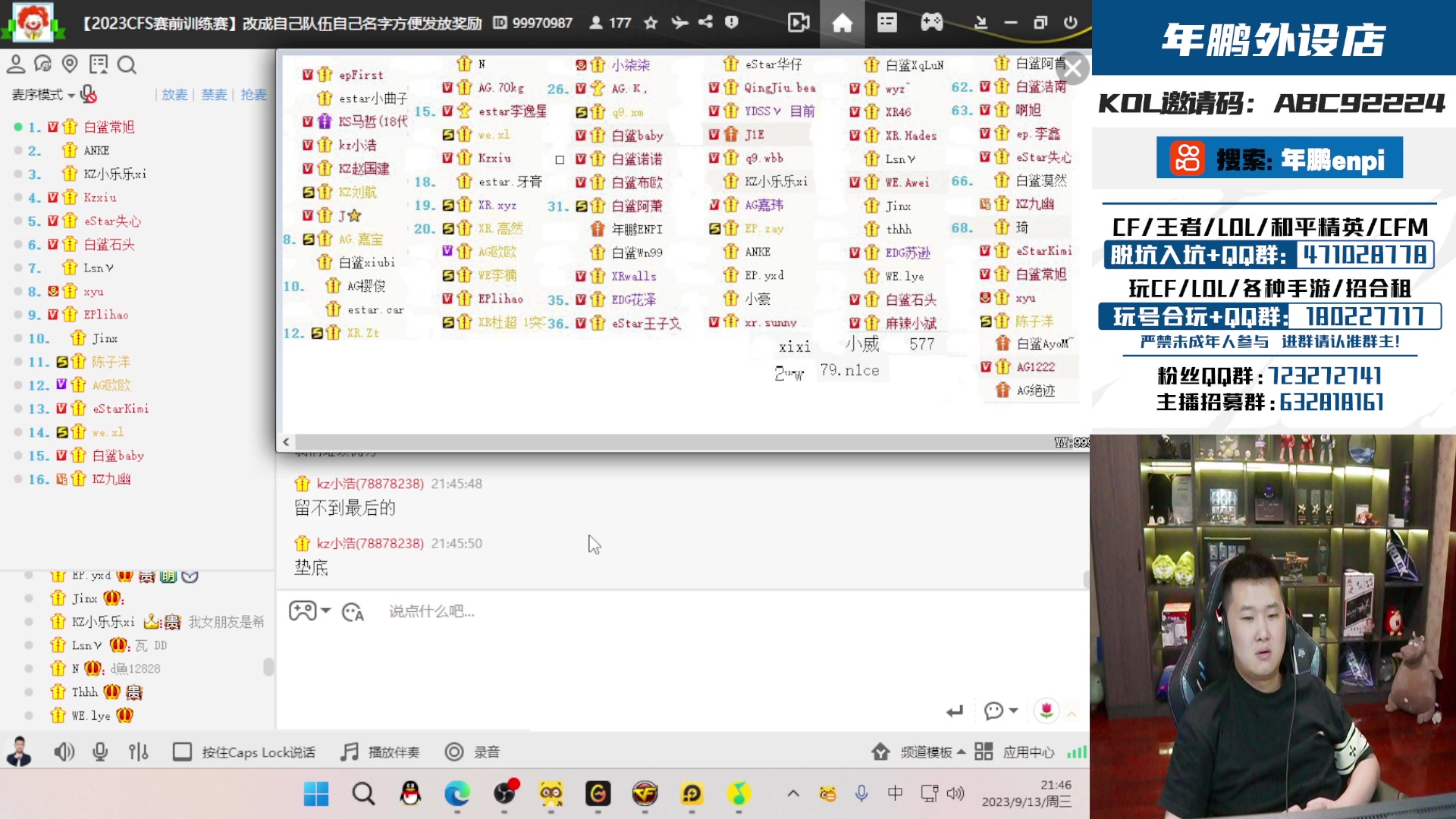Click the location pin icon in sidebar

(x=70, y=64)
